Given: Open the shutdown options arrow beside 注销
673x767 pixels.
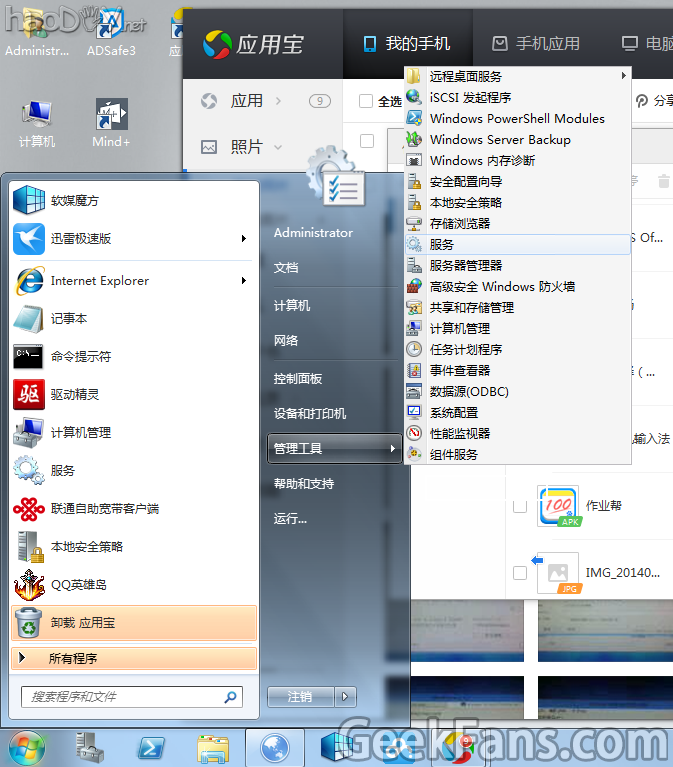Looking at the screenshot, I should coord(345,696).
